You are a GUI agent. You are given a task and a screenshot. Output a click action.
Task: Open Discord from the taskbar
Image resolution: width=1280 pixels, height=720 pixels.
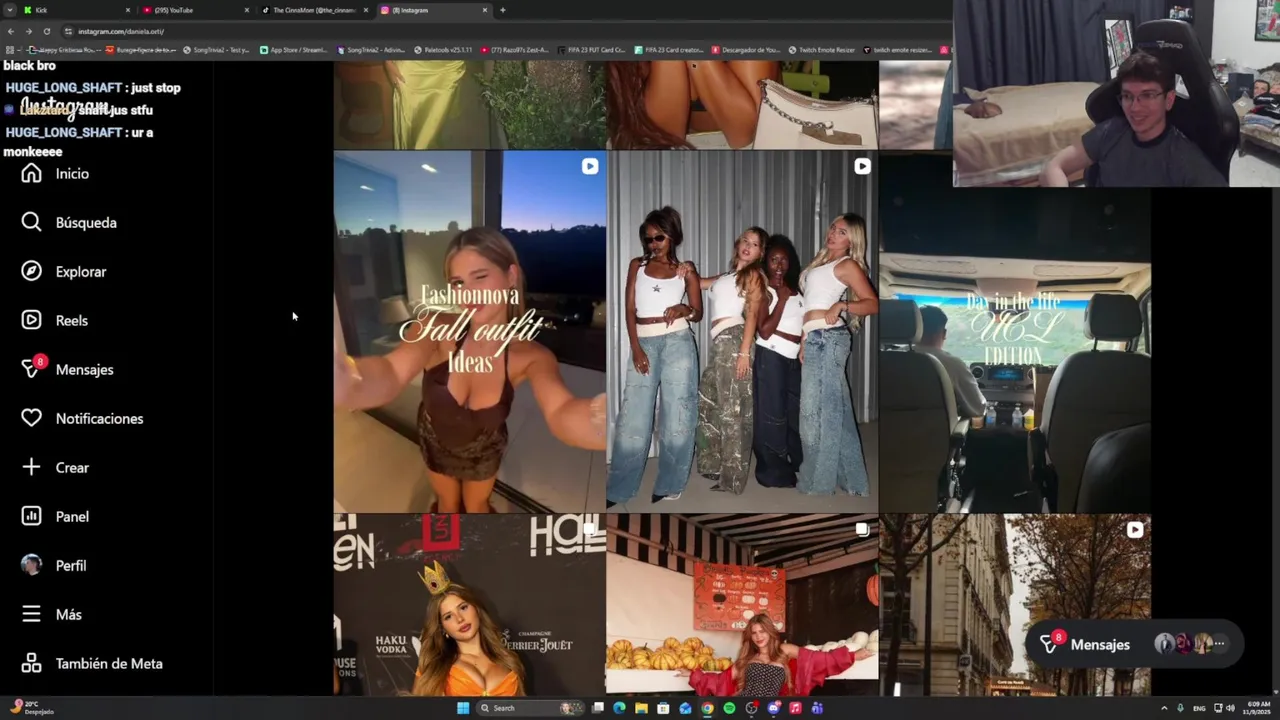[773, 708]
